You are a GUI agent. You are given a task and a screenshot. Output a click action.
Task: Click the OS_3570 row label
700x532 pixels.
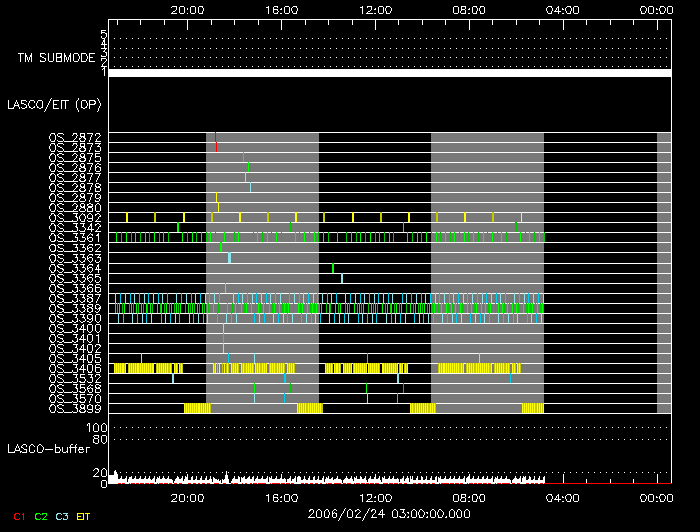[75, 399]
